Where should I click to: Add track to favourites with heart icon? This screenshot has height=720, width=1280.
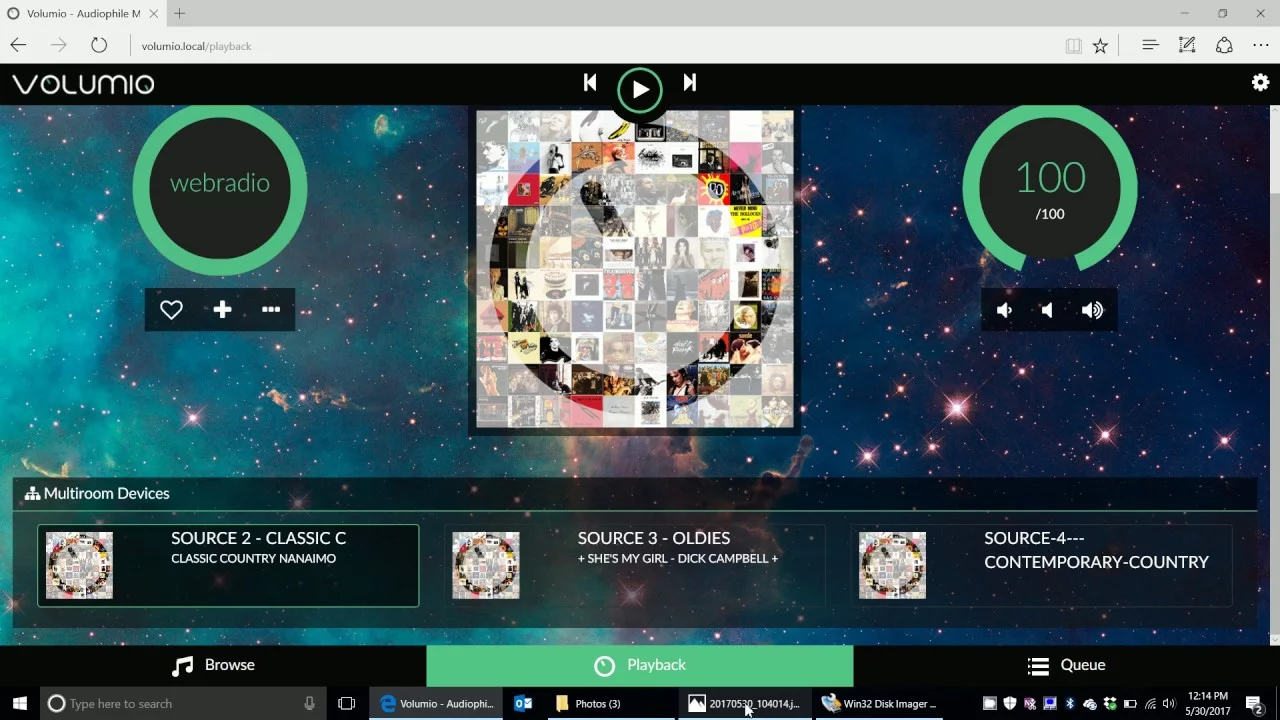171,310
